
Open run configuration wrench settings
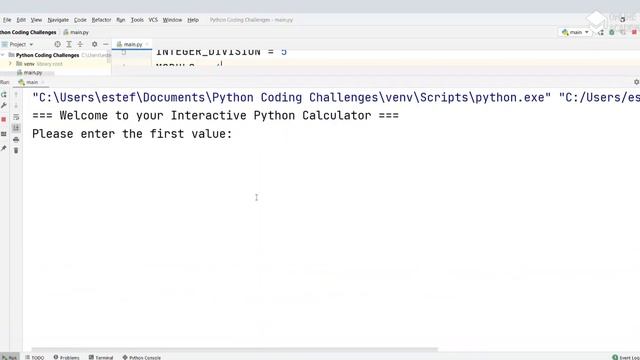coord(4,106)
